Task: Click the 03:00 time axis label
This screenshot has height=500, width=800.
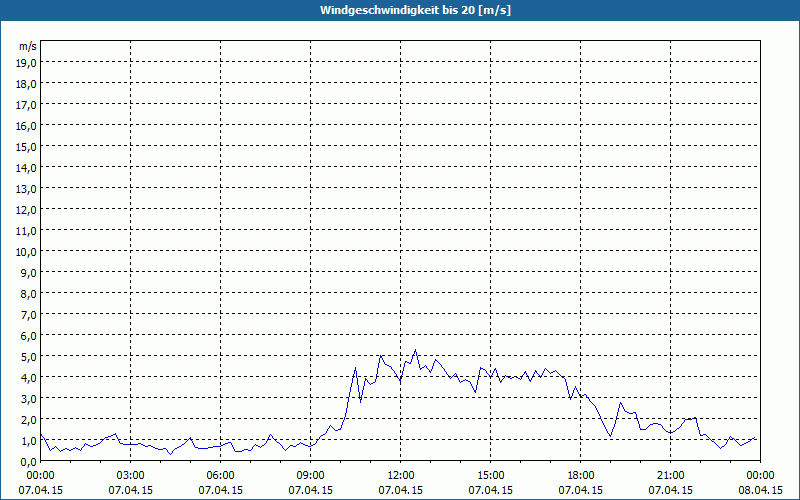Action: [131, 476]
